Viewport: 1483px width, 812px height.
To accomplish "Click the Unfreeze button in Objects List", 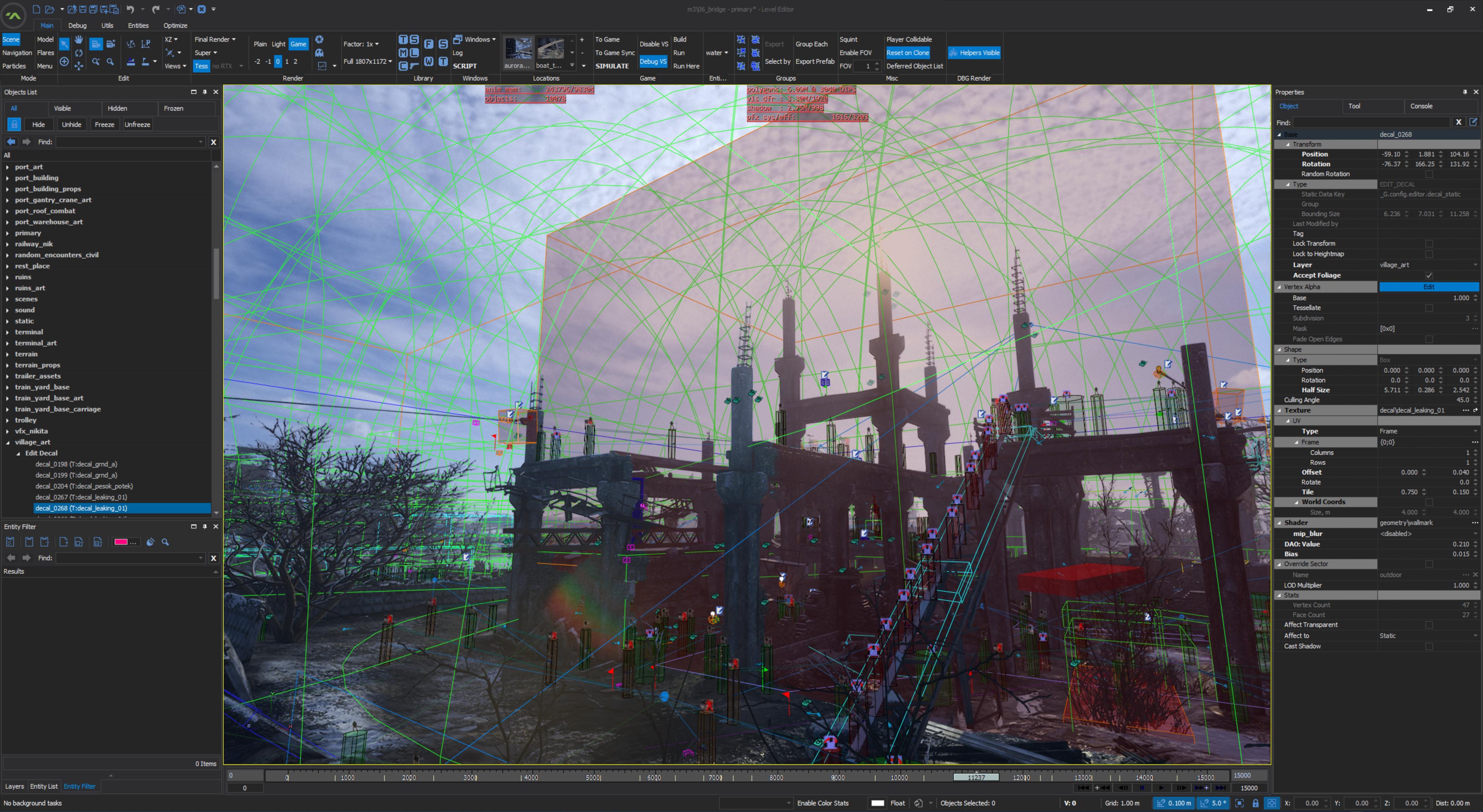I will 137,124.
